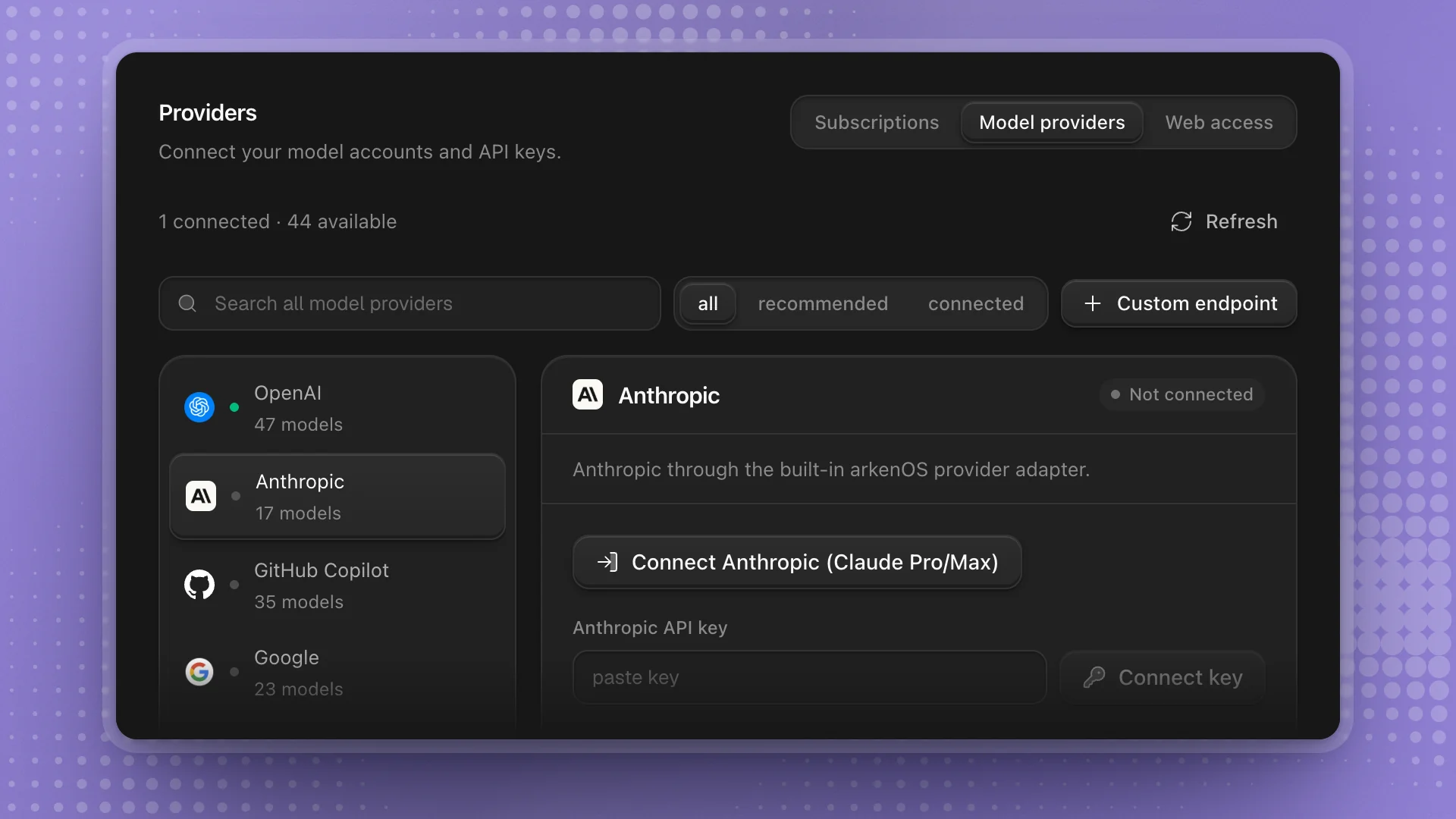
Task: Click the sign-in arrow icon on Connect Anthropic
Action: 607,562
